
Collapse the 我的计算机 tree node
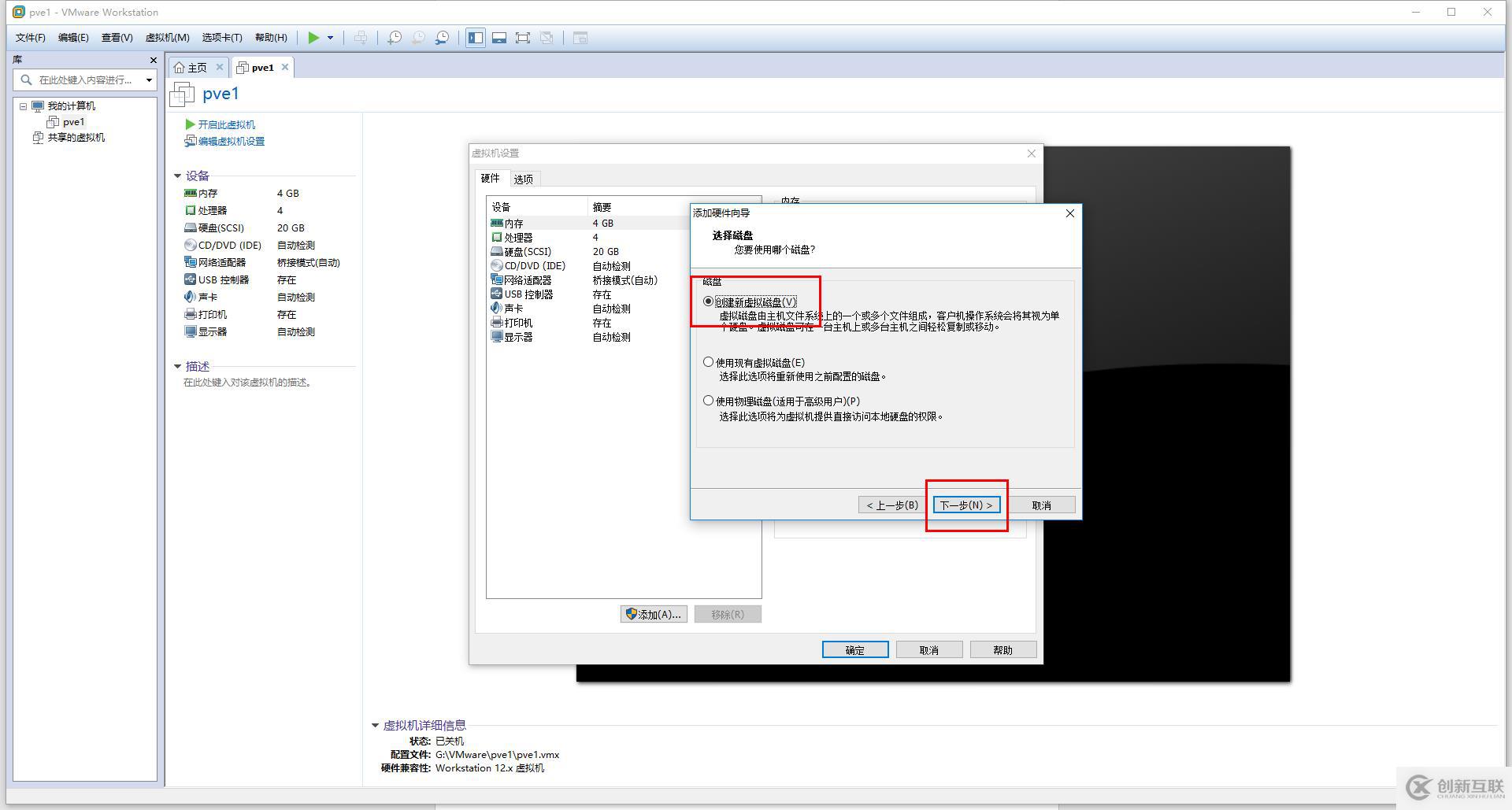point(24,106)
